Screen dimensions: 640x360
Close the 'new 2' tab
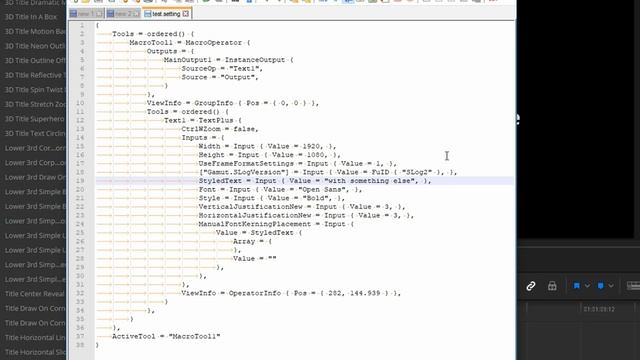(136, 14)
